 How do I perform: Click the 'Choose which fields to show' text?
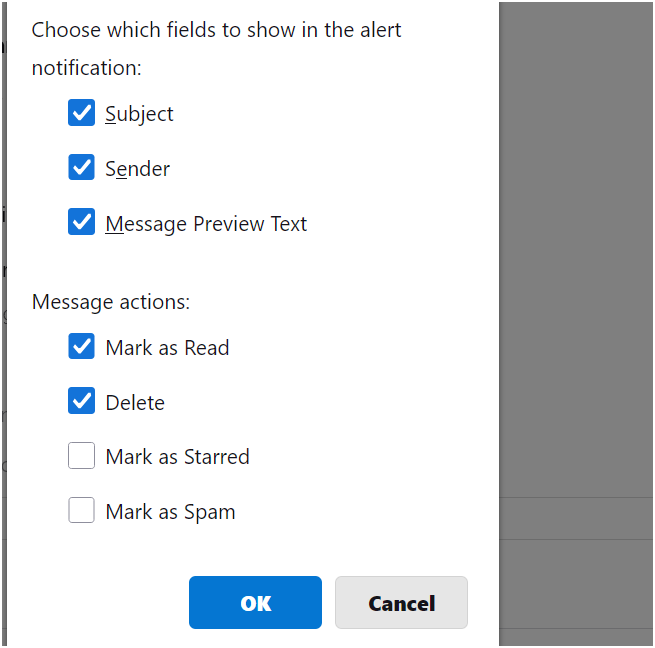click(216, 29)
